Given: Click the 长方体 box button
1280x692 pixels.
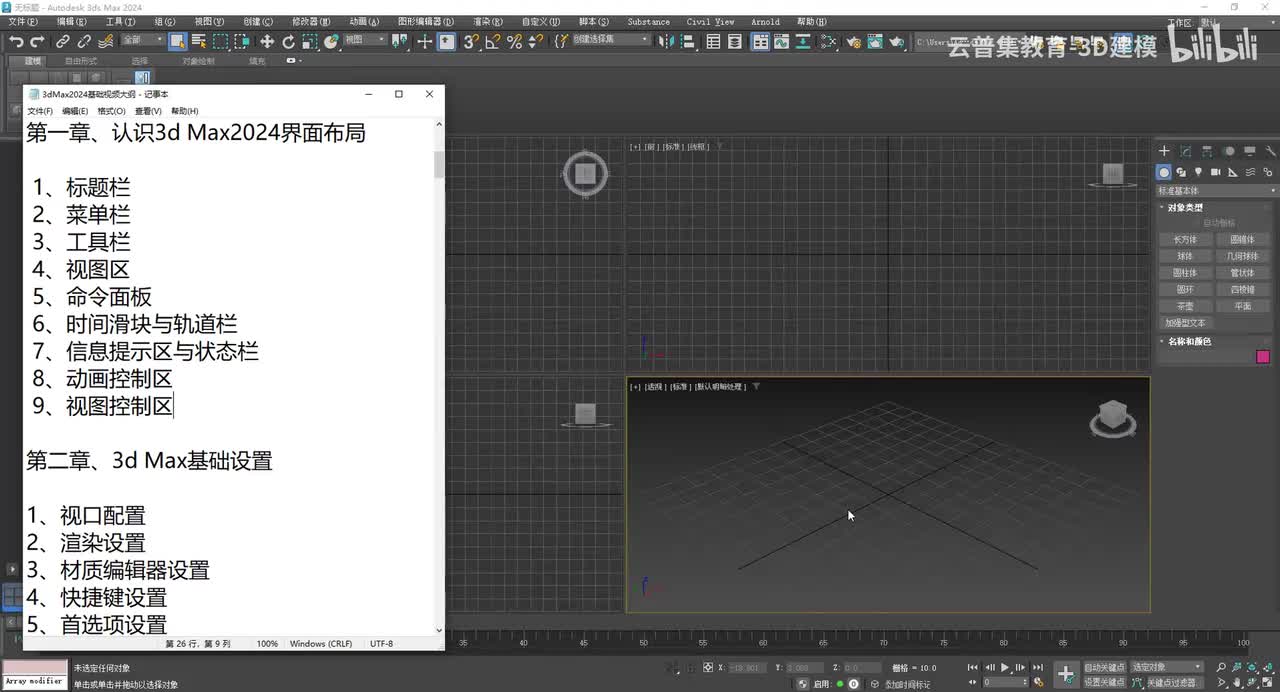Looking at the screenshot, I should point(1185,239).
